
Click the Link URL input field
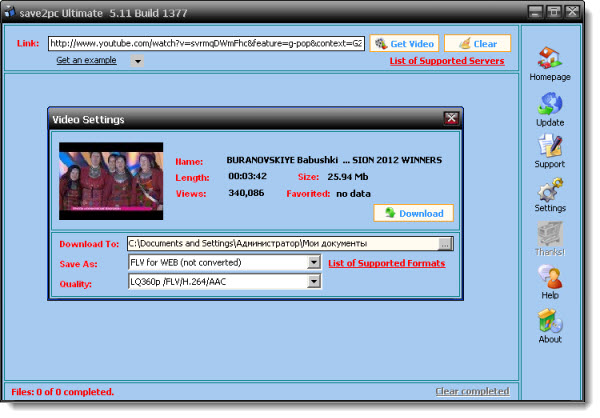coord(206,43)
